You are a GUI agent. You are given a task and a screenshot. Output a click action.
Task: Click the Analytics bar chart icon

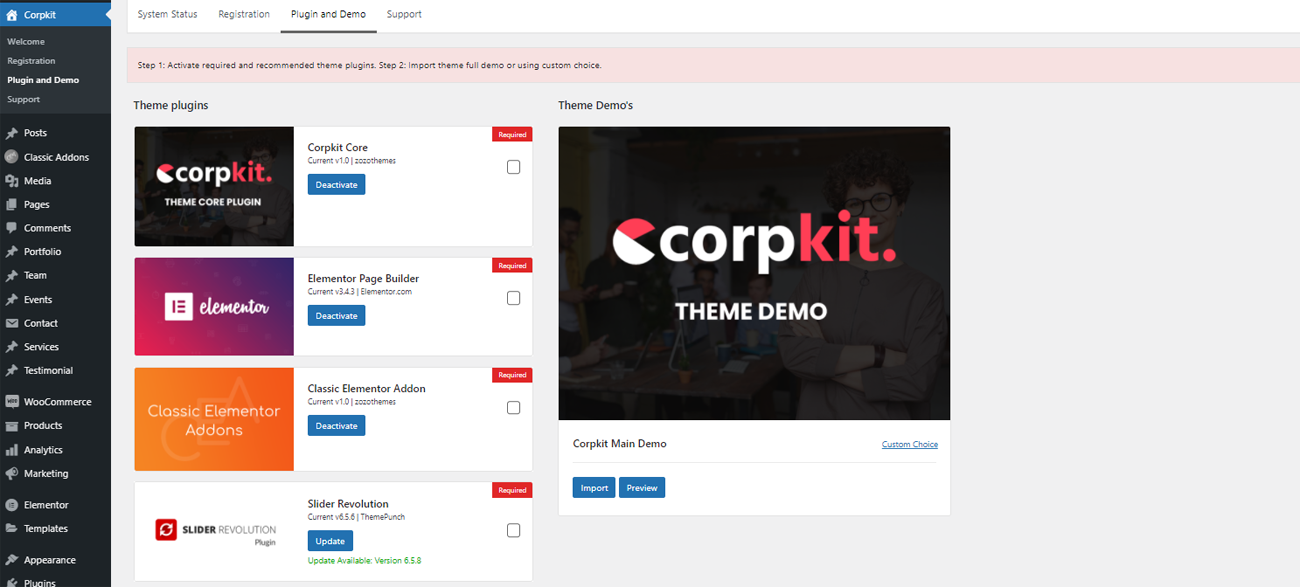coord(12,450)
